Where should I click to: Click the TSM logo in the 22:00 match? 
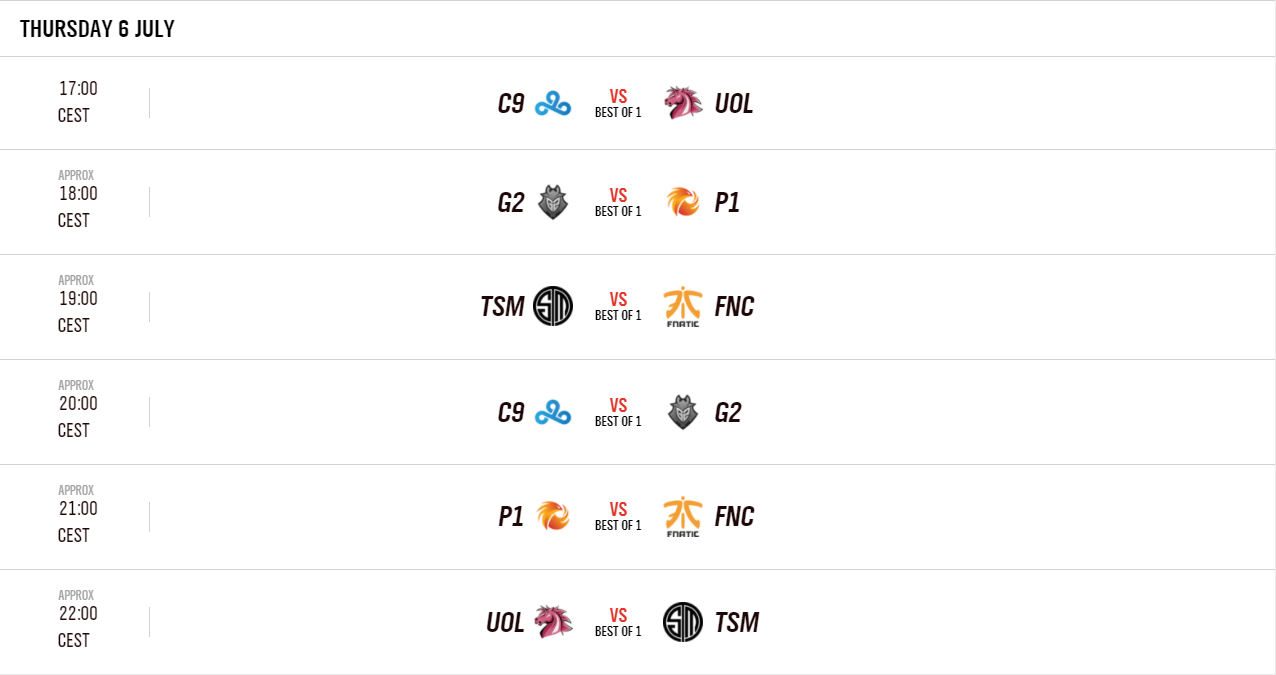(x=683, y=622)
